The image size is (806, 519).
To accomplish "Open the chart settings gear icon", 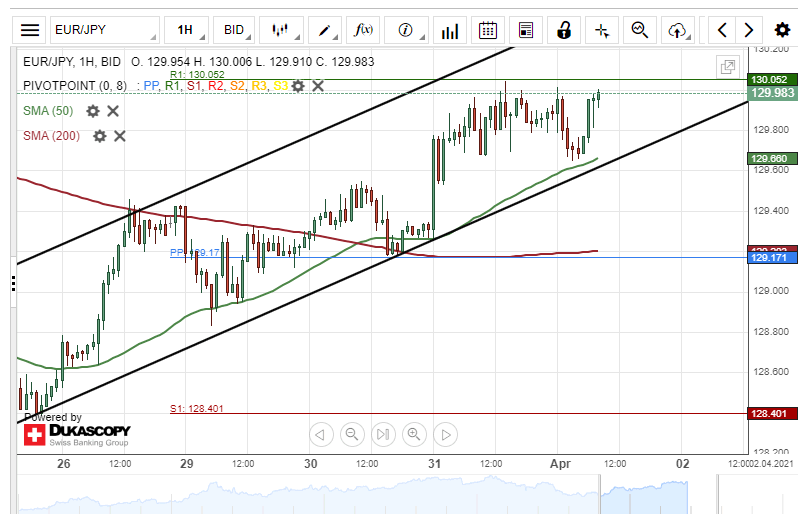I will [782, 30].
